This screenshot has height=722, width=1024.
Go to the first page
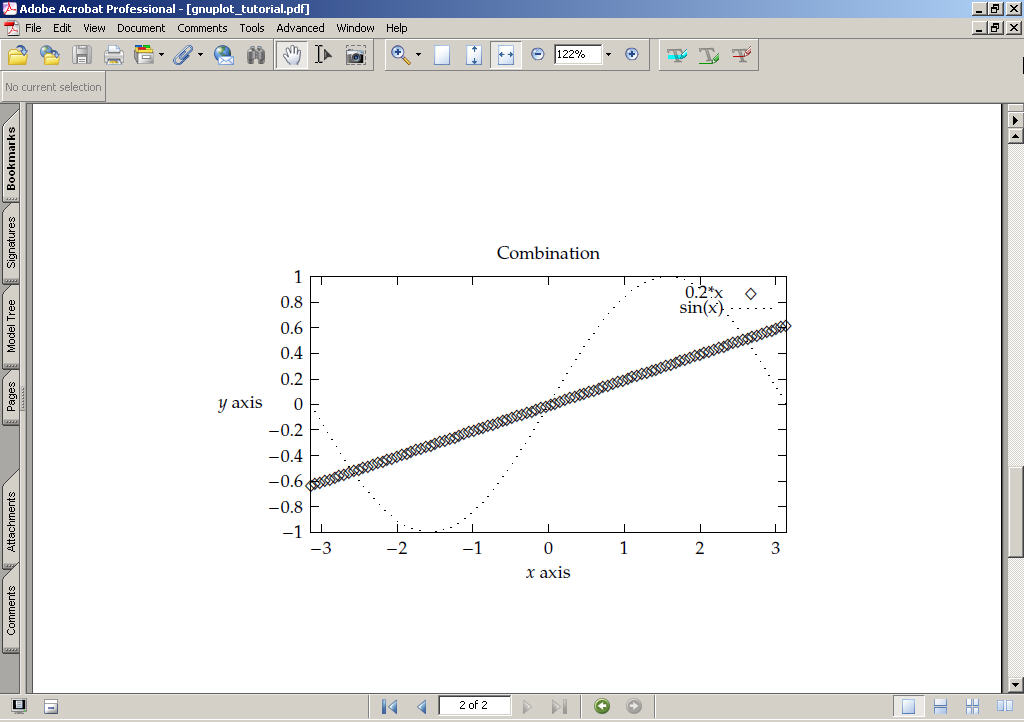pos(389,706)
